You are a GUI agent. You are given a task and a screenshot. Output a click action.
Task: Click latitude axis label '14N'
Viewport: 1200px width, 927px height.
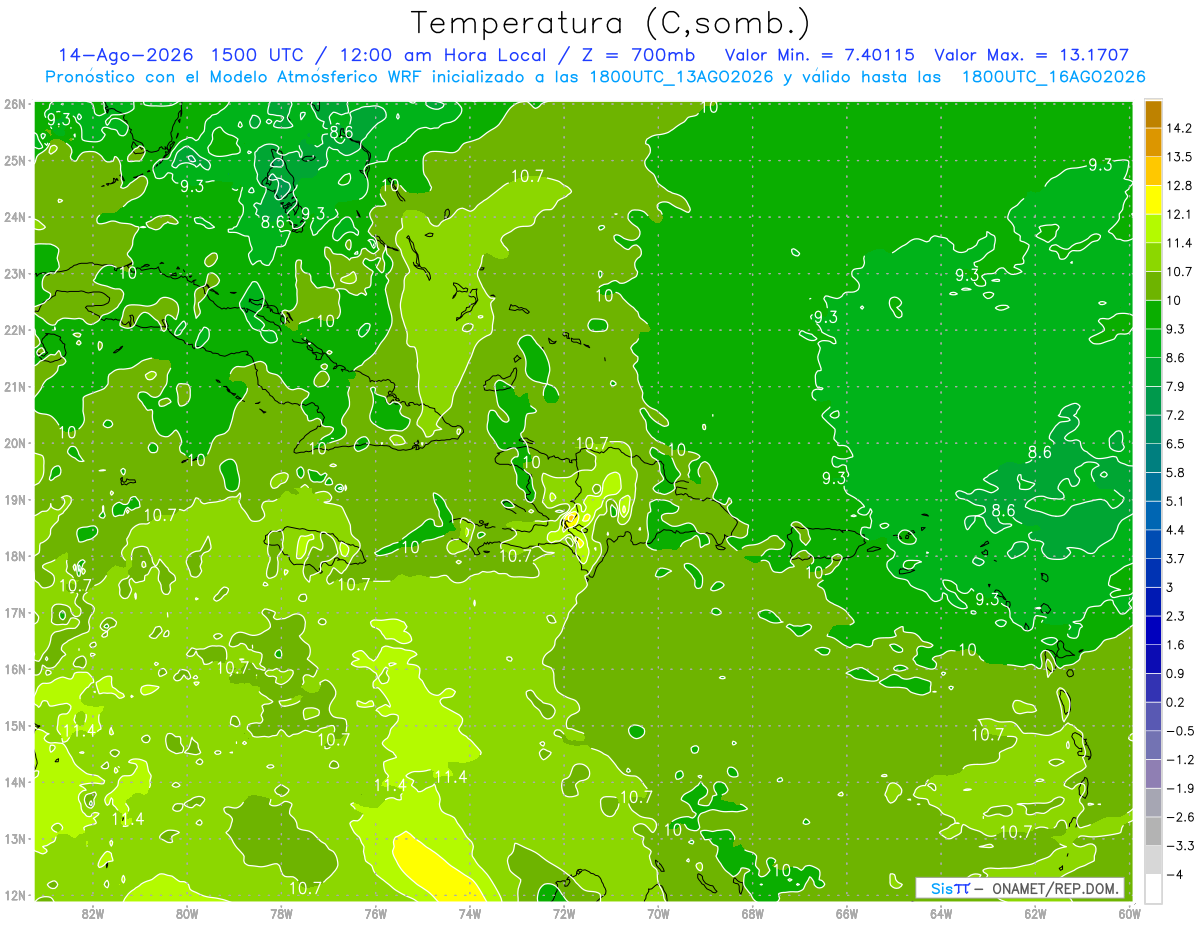point(14,782)
